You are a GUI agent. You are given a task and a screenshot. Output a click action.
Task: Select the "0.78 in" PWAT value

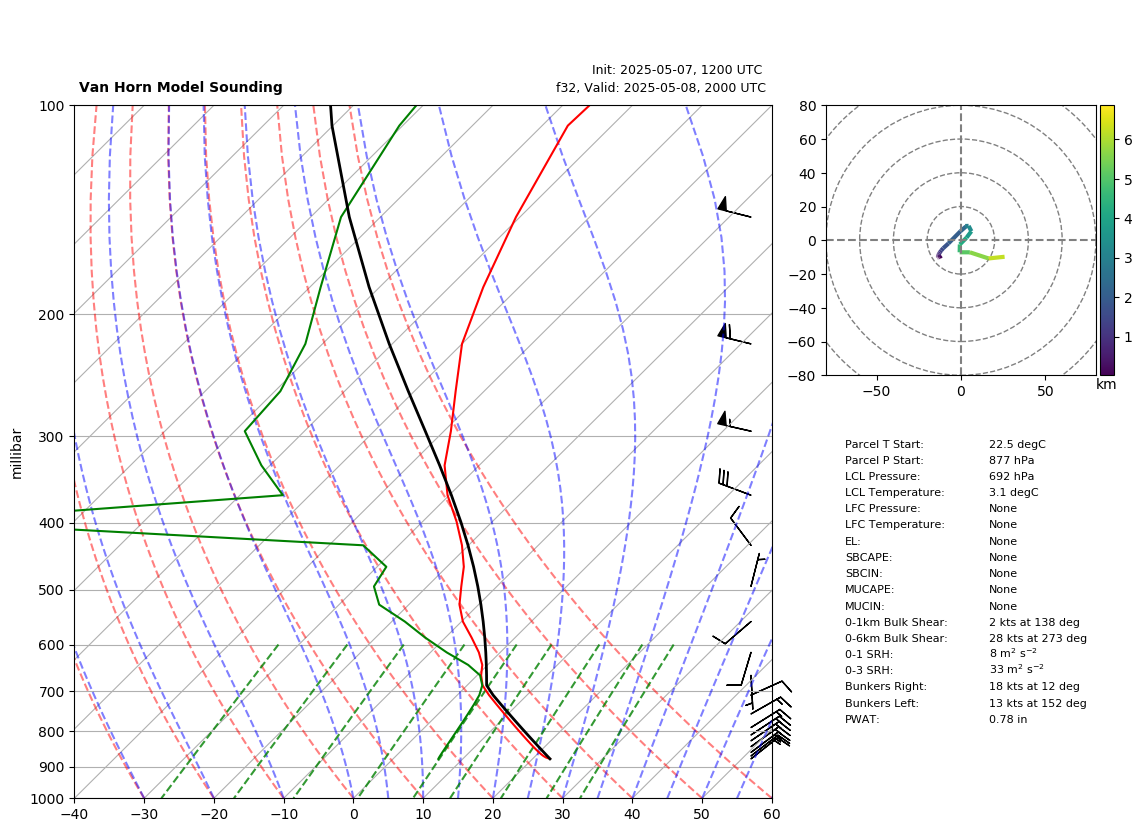pyautogui.click(x=1008, y=720)
